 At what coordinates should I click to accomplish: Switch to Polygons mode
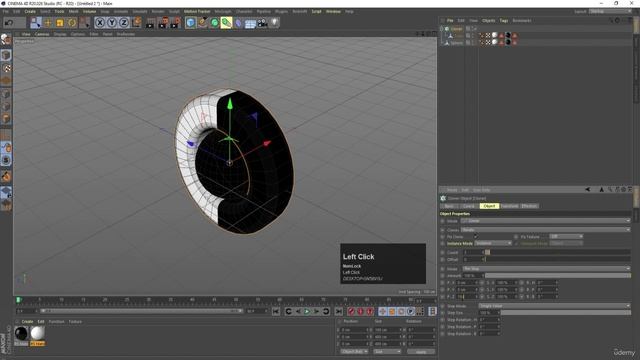pos(6,119)
